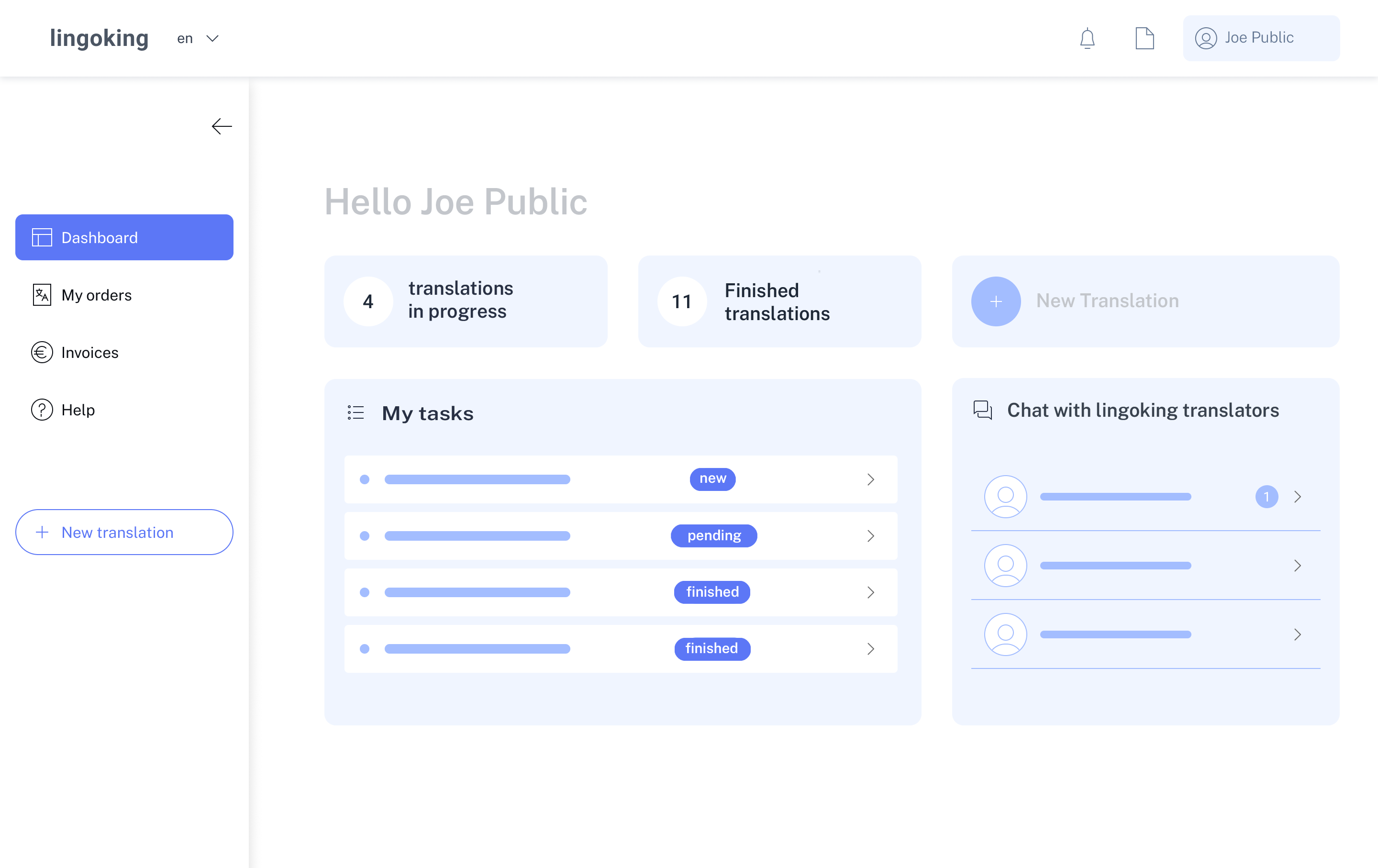Open the Help menu item
The image size is (1378, 868).
click(78, 410)
